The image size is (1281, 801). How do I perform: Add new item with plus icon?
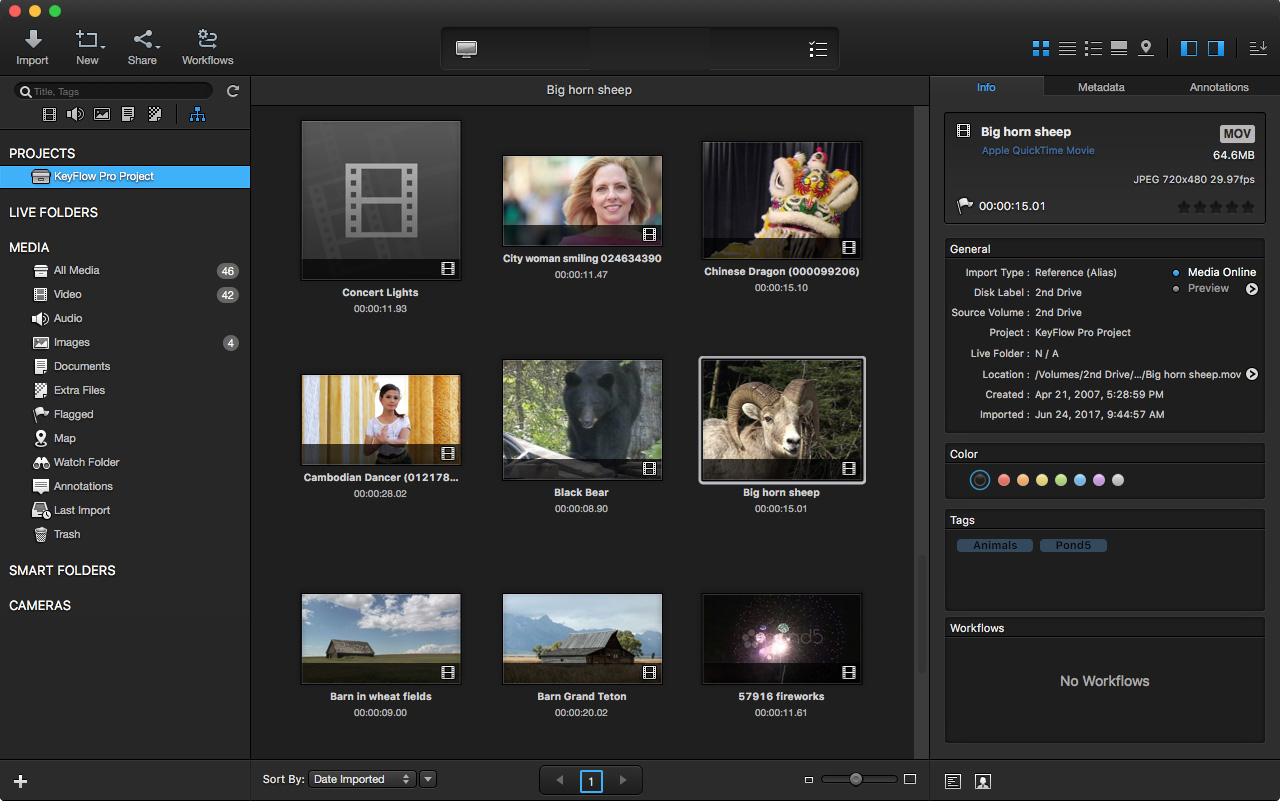point(20,781)
